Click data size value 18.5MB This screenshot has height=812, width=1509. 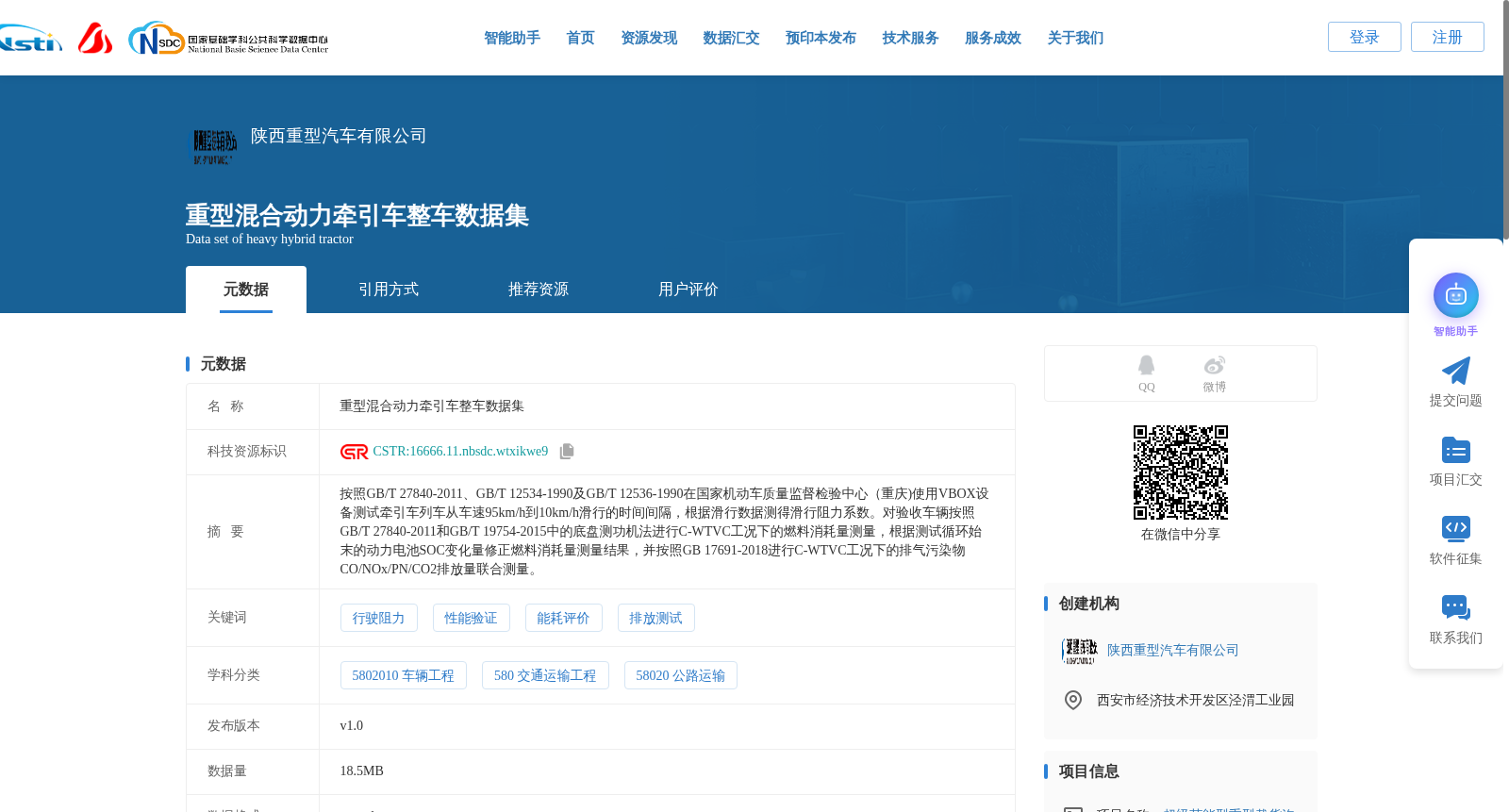(x=361, y=771)
